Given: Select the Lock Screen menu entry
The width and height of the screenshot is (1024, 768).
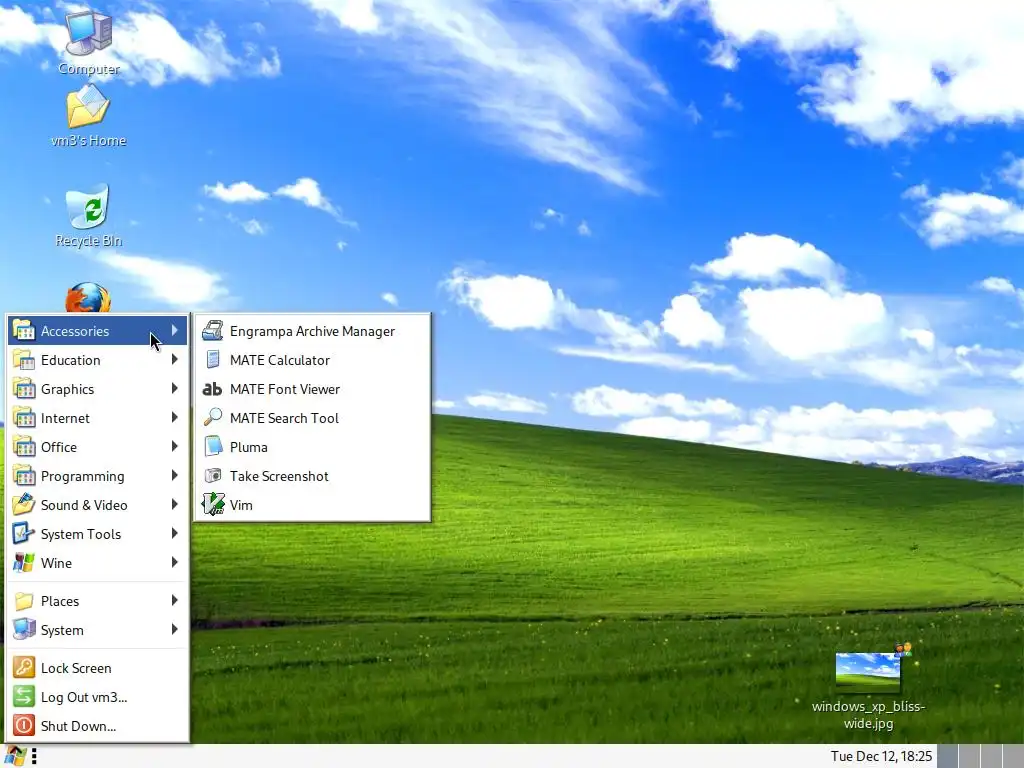Looking at the screenshot, I should pyautogui.click(x=98, y=667).
